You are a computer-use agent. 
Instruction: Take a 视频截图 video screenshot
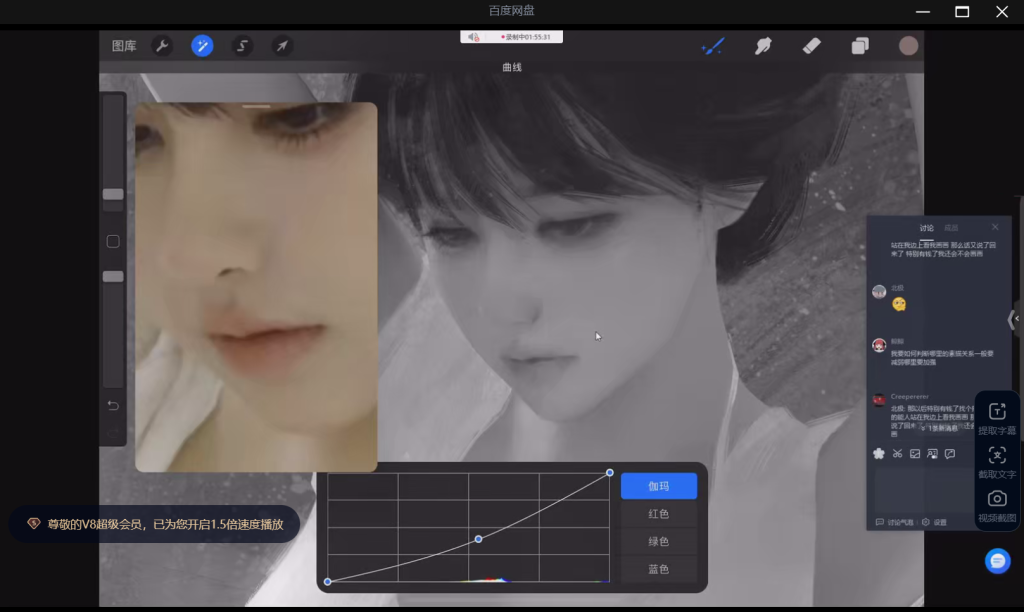(x=997, y=505)
